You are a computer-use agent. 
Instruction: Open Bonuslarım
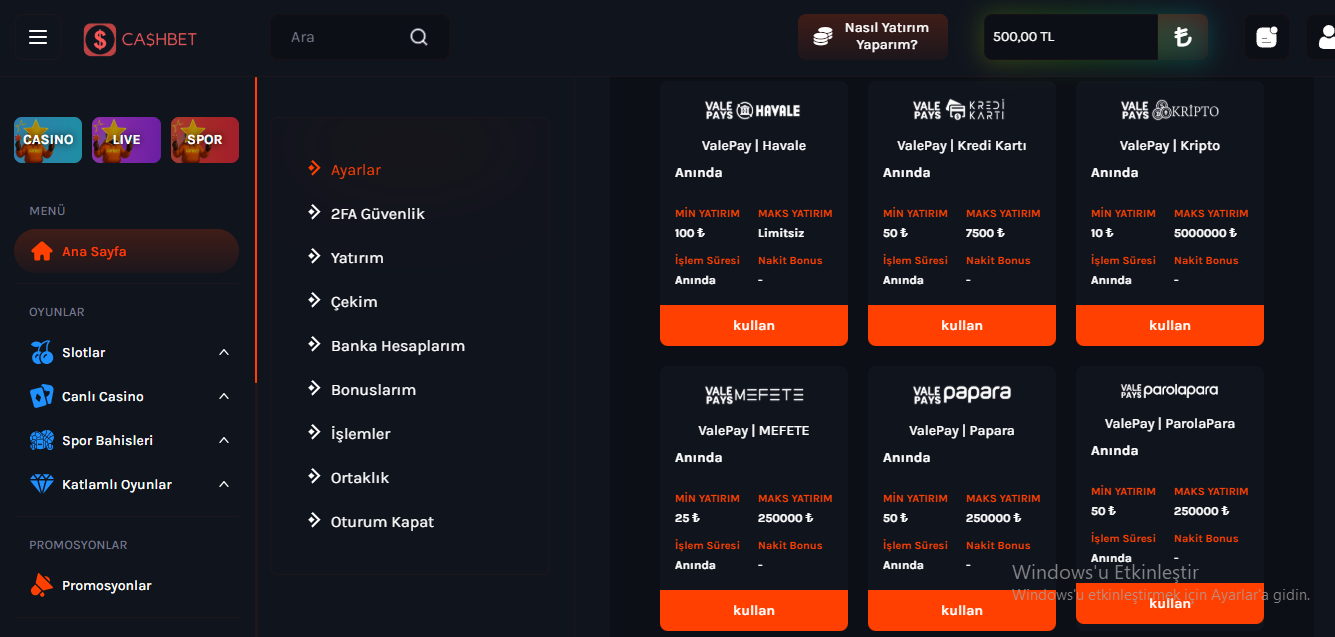click(373, 390)
